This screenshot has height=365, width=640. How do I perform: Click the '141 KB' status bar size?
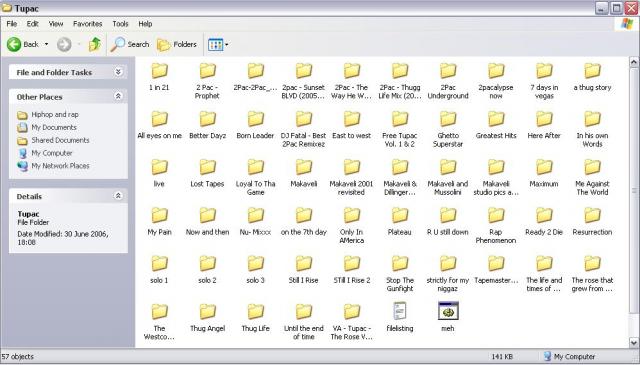tap(502, 356)
